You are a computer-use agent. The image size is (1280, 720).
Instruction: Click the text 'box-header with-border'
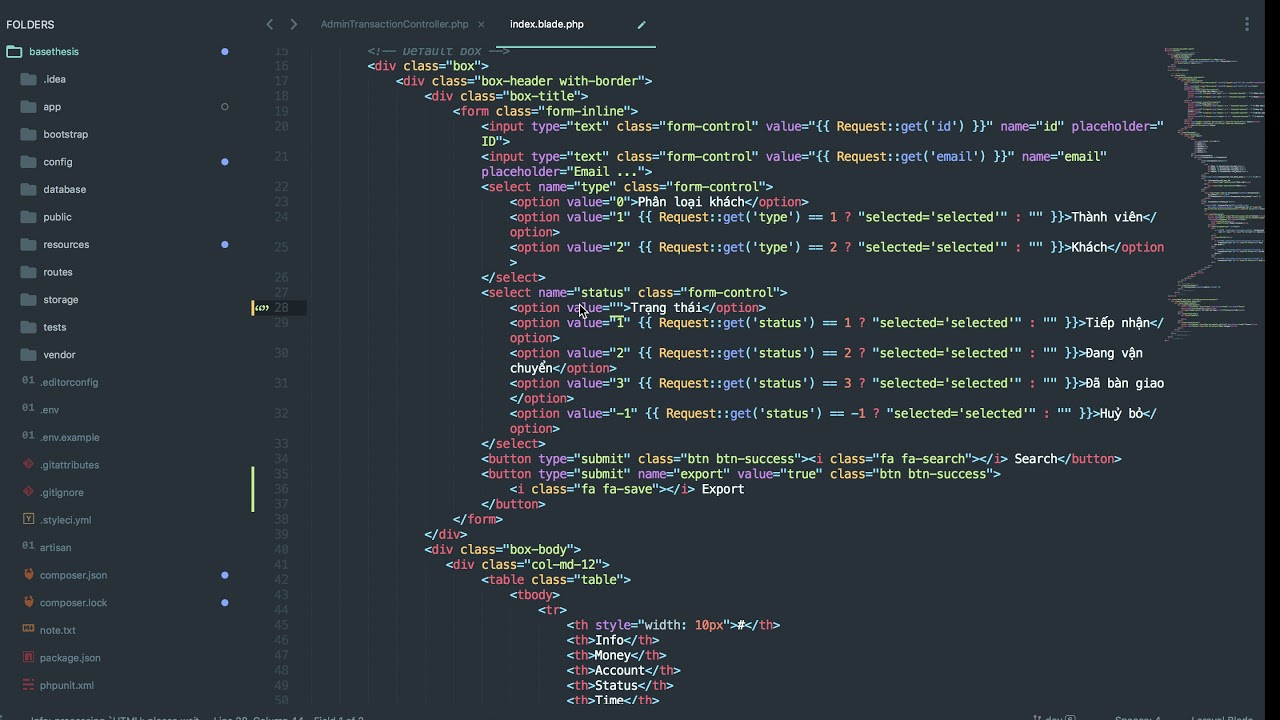coord(560,81)
